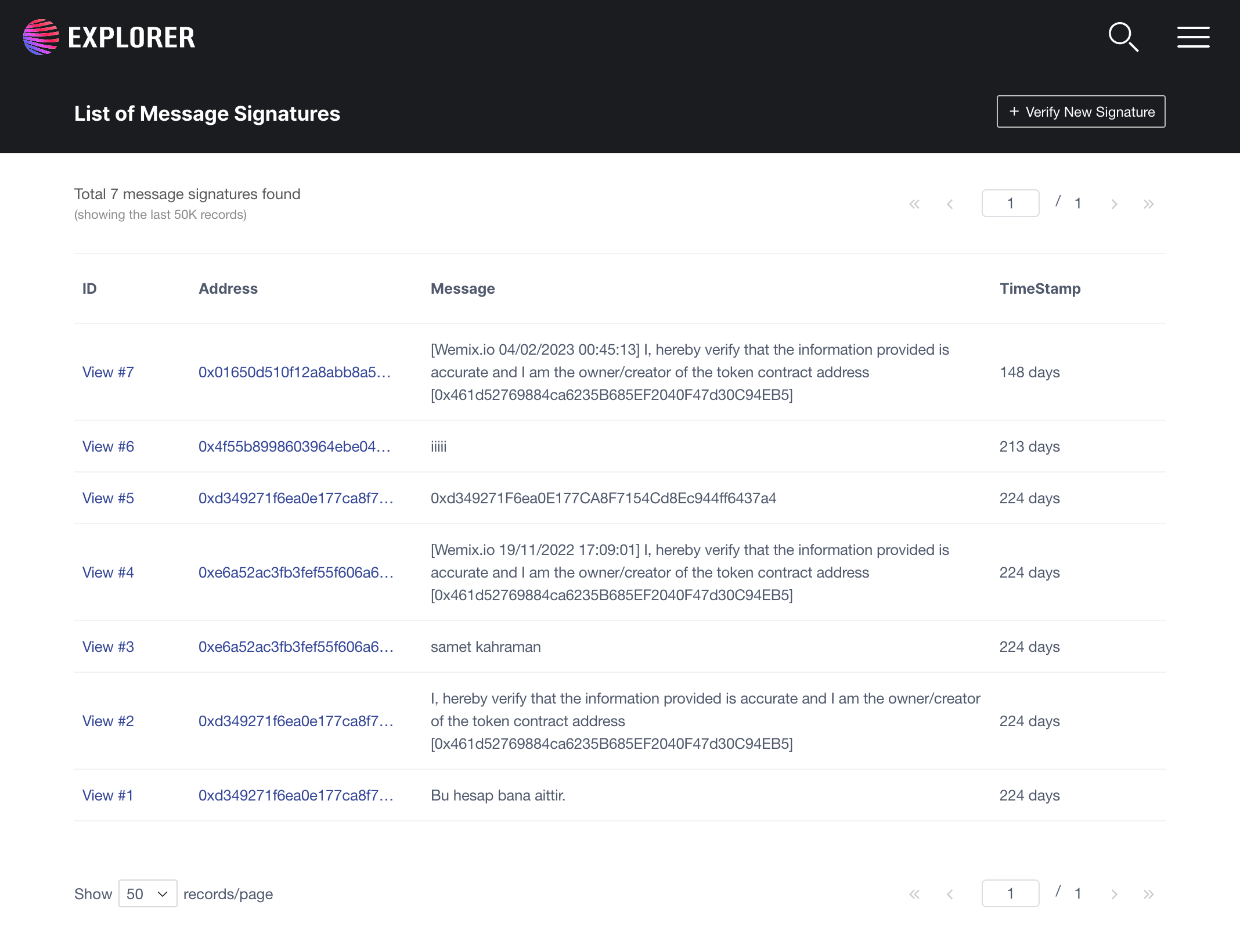Go to first page using top pagination
Viewport: 1240px width, 952px height.
pos(914,204)
